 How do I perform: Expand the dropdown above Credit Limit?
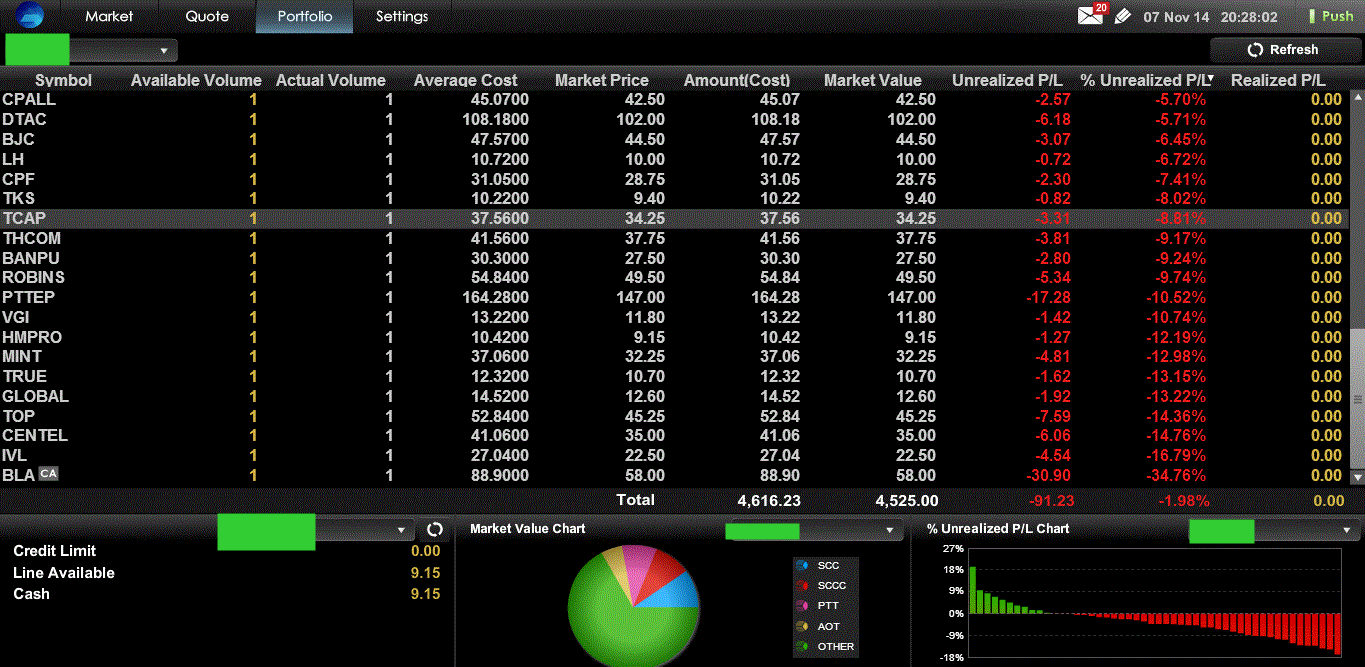tap(403, 530)
